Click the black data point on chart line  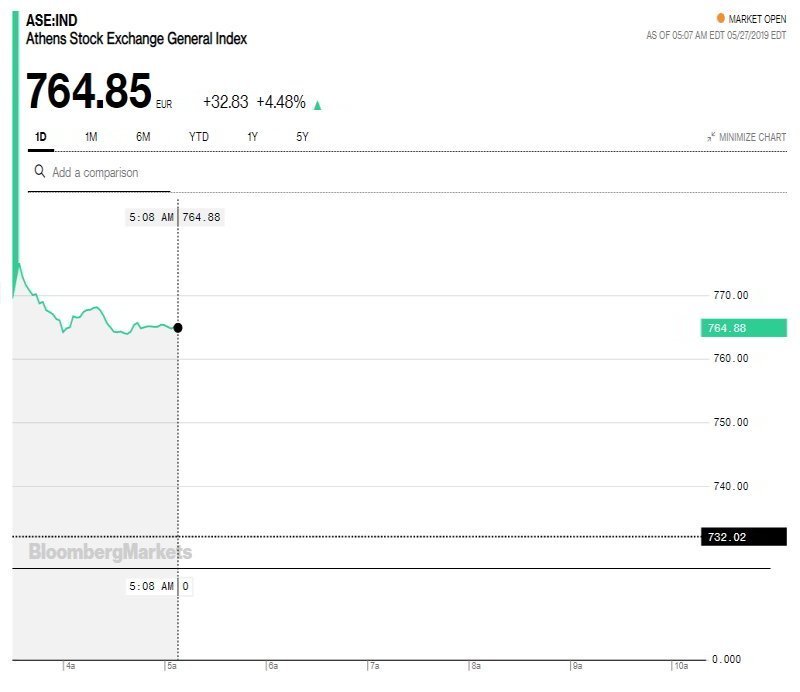178,328
